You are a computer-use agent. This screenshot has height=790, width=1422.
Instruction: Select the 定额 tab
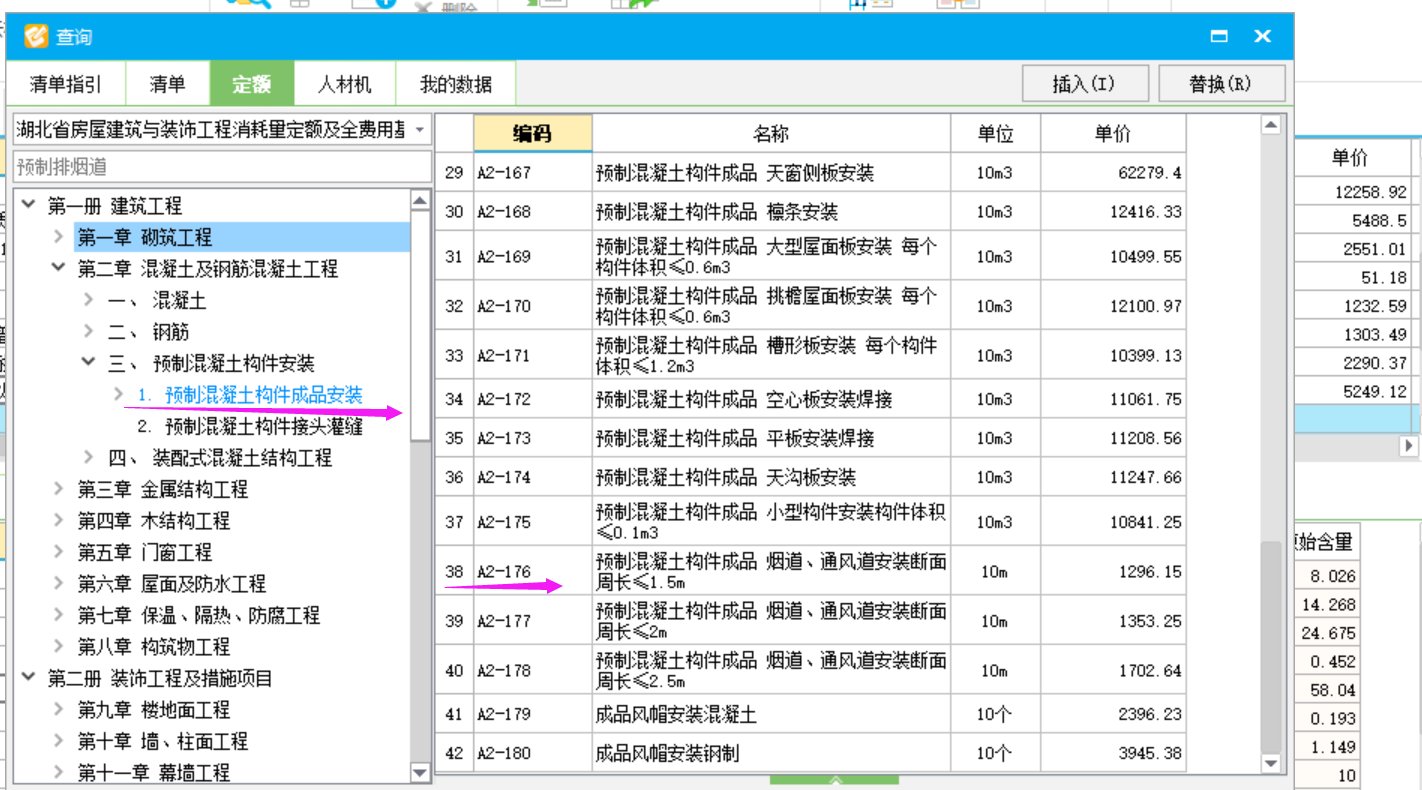click(252, 84)
